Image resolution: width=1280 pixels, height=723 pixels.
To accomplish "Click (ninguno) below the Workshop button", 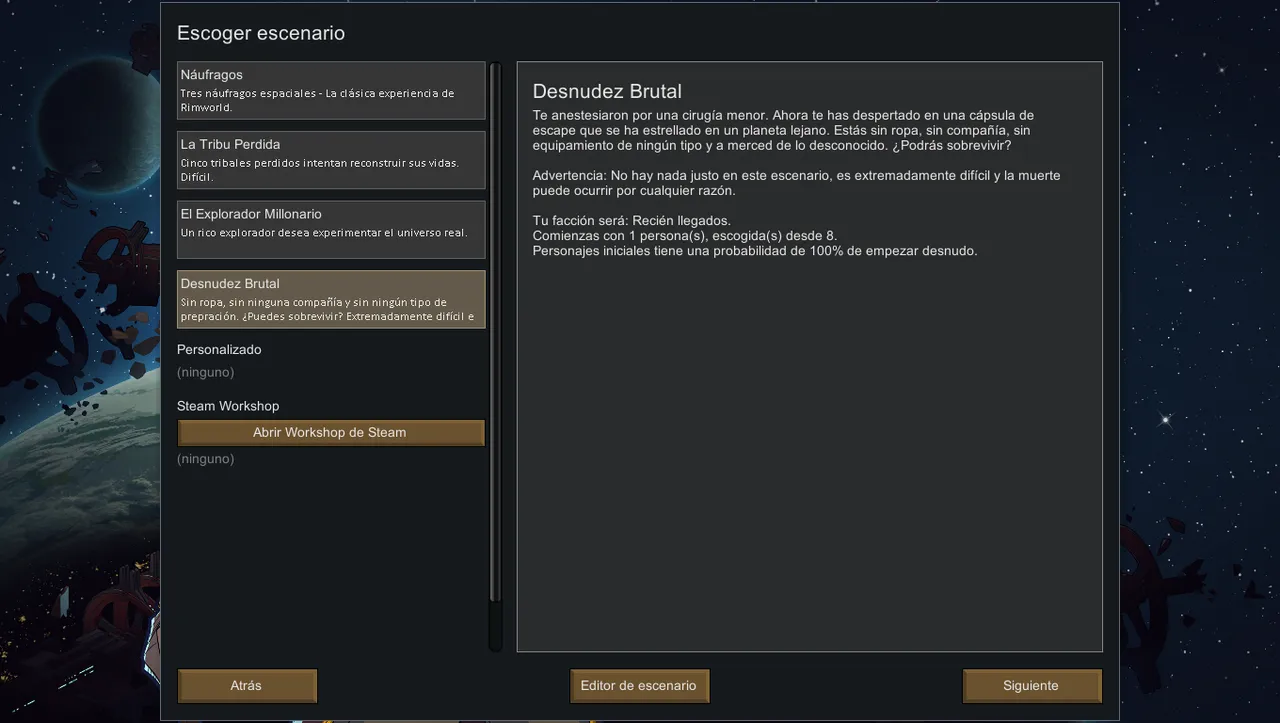I will click(x=206, y=459).
